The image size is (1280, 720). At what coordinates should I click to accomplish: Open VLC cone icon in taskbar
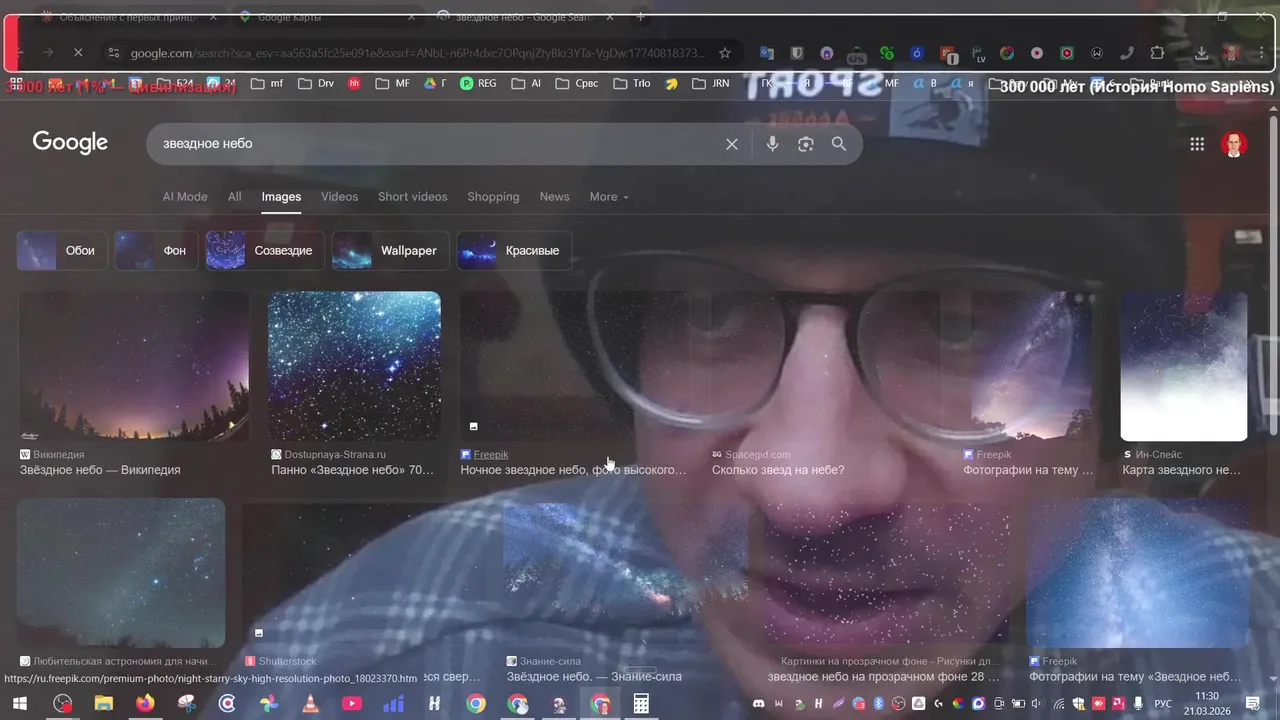[311, 704]
